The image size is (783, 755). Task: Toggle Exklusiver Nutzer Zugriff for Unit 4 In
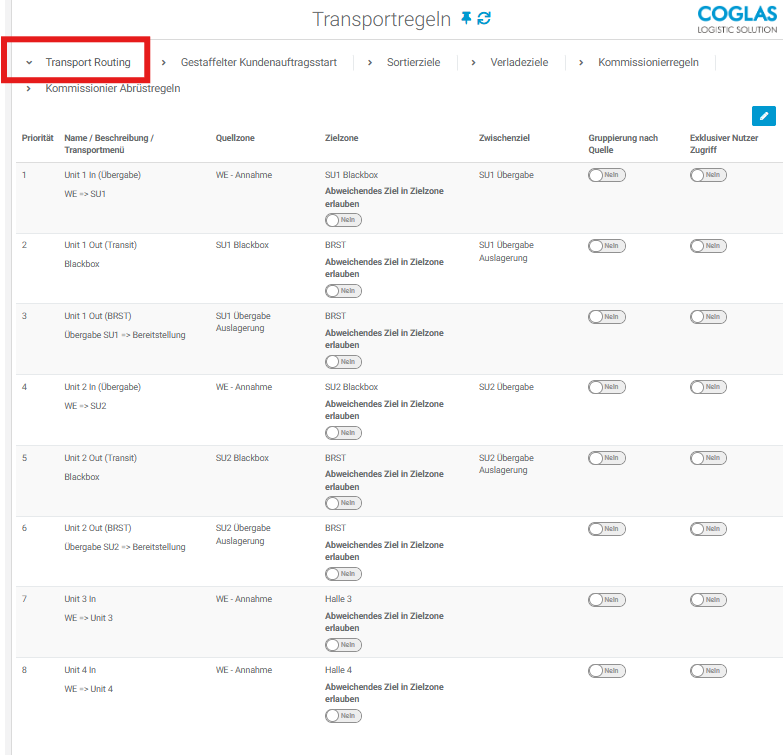(708, 671)
